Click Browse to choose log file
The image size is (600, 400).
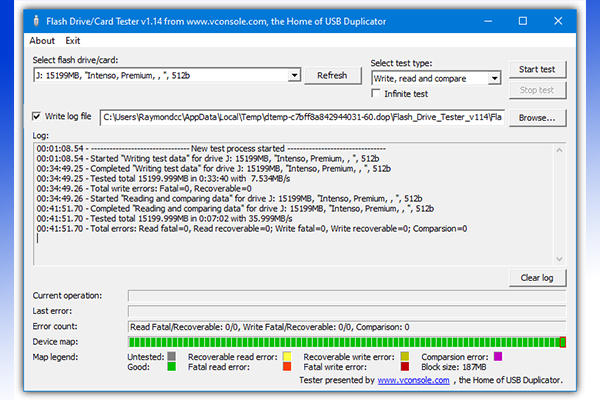pyautogui.click(x=538, y=117)
